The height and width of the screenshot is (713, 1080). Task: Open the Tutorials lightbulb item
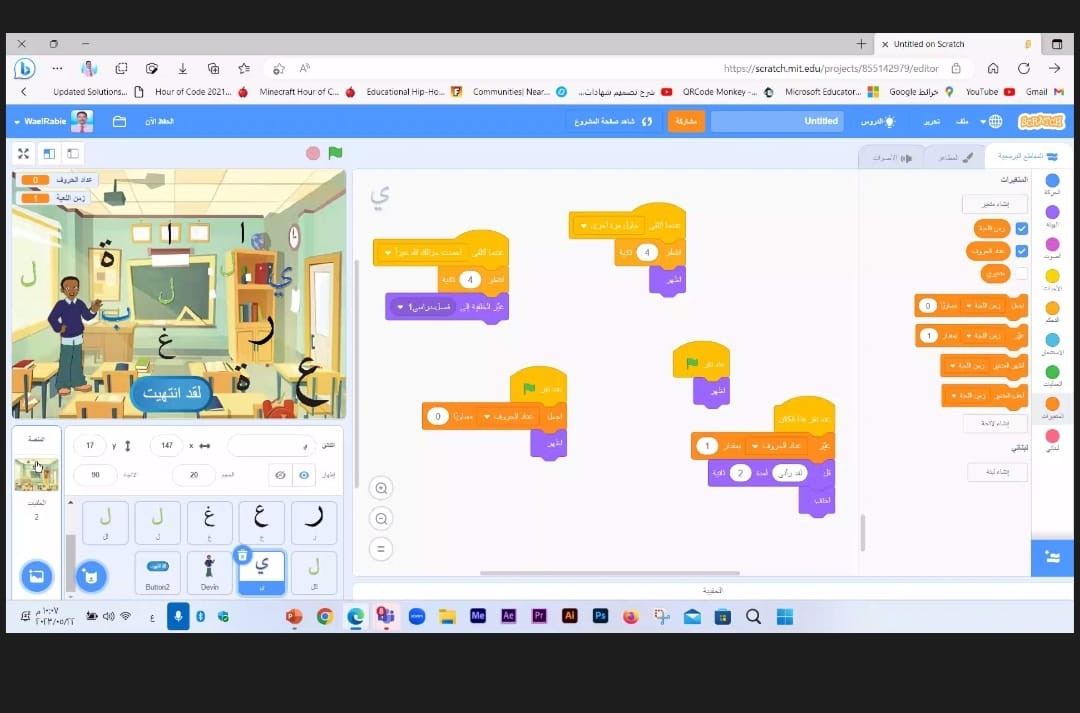[878, 121]
